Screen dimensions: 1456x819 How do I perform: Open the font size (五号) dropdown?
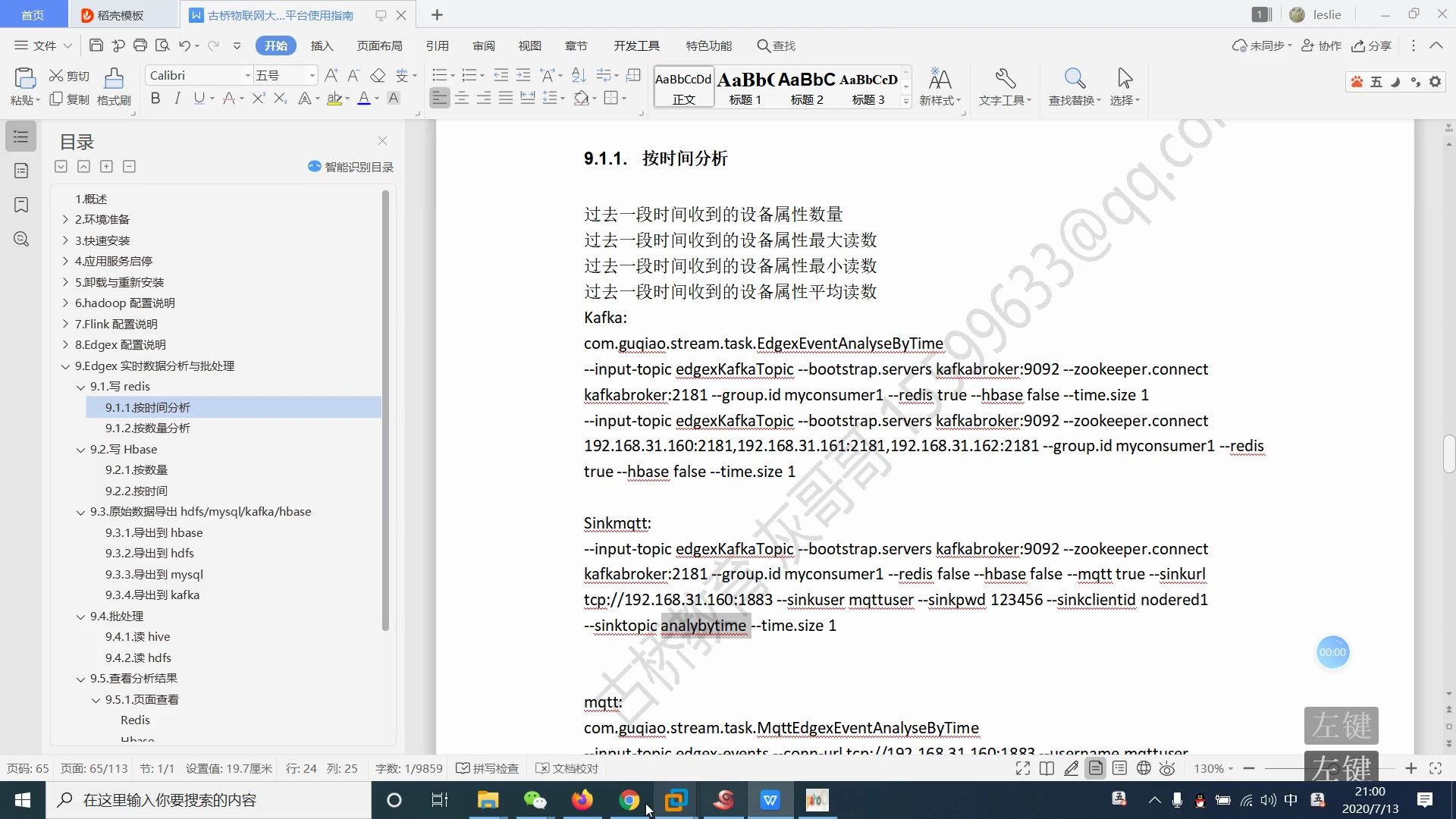coord(311,75)
